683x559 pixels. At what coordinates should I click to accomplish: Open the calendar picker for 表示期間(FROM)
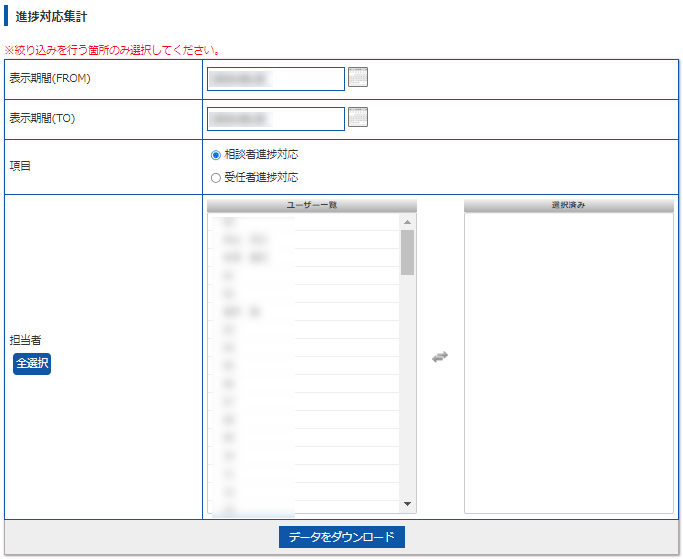pyautogui.click(x=358, y=77)
